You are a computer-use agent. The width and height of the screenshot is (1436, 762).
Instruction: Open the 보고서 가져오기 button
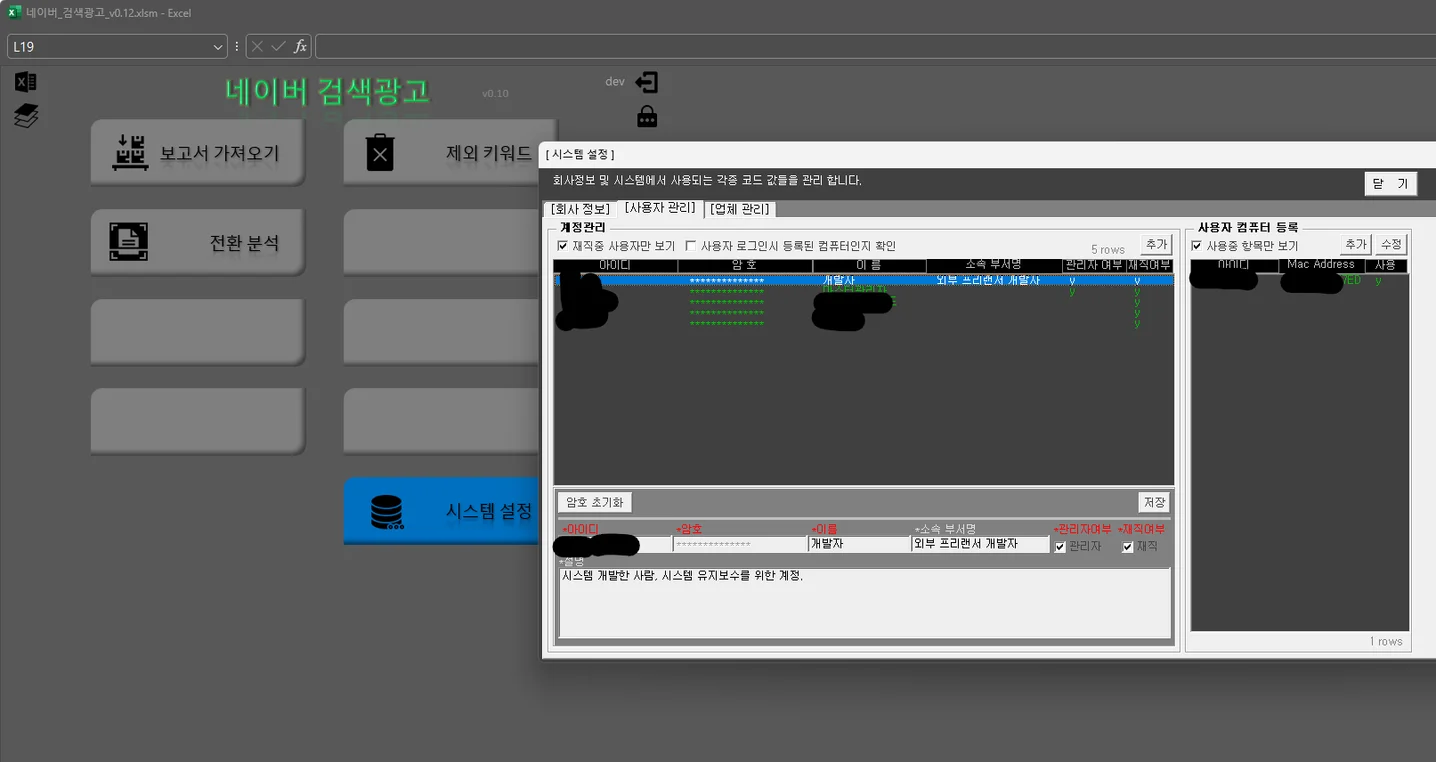pos(198,152)
